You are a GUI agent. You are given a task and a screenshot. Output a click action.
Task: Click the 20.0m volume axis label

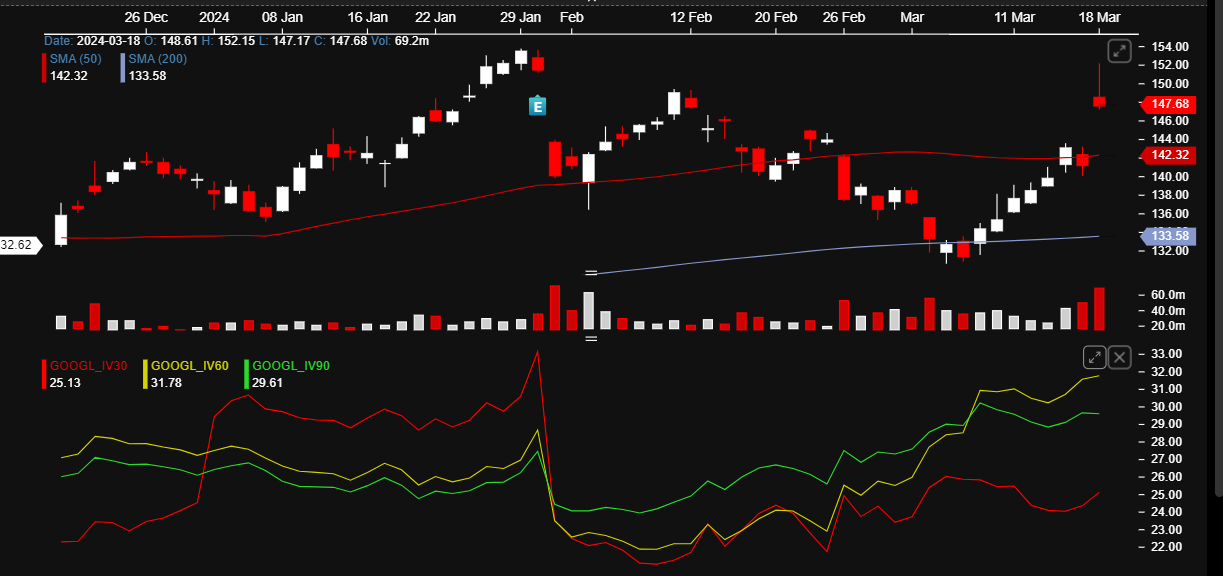pos(1168,326)
